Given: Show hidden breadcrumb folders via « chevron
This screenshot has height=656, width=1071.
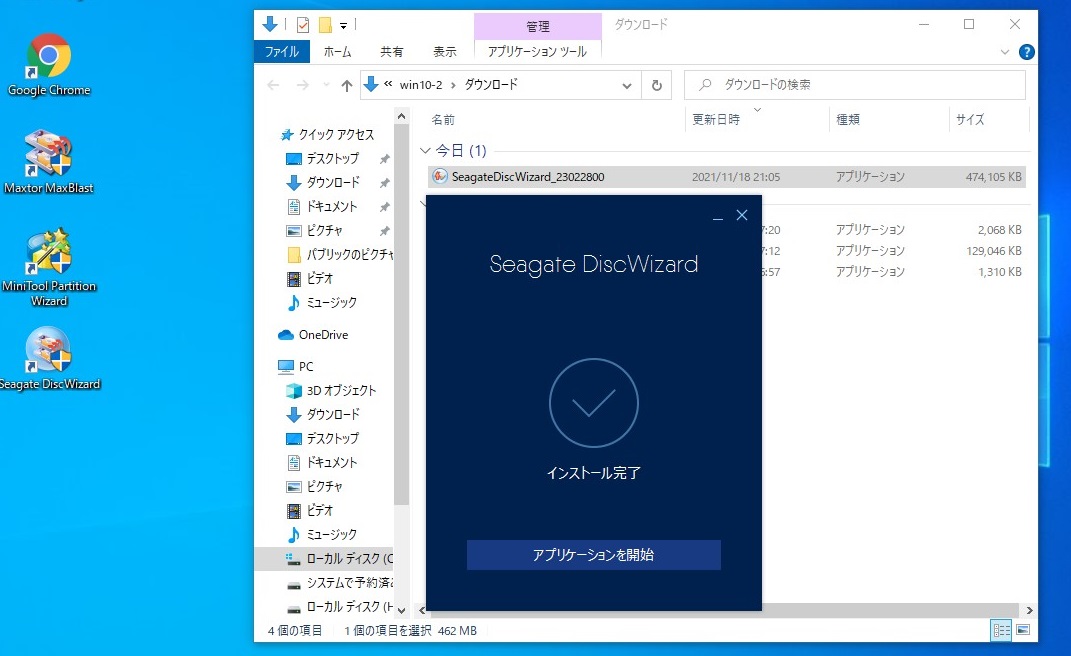Looking at the screenshot, I should click(388, 84).
